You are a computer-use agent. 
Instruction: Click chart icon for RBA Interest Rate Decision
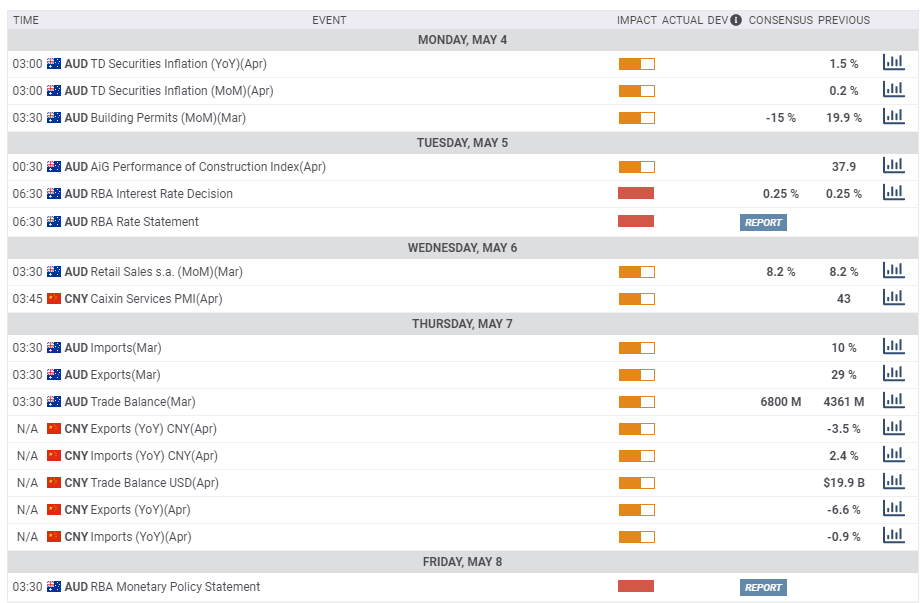click(892, 193)
